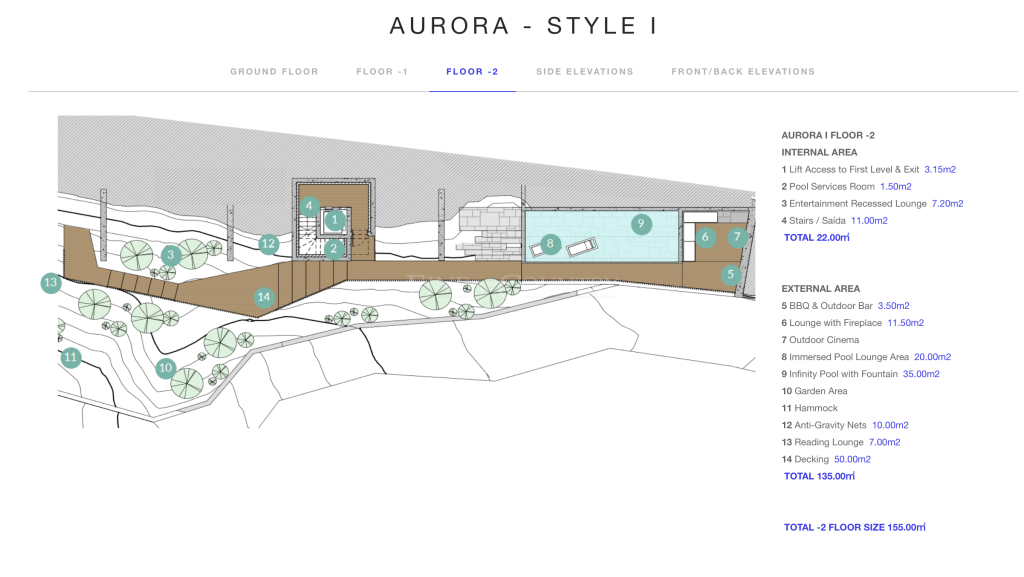Click the Aurora Style I heading

[x=523, y=26]
